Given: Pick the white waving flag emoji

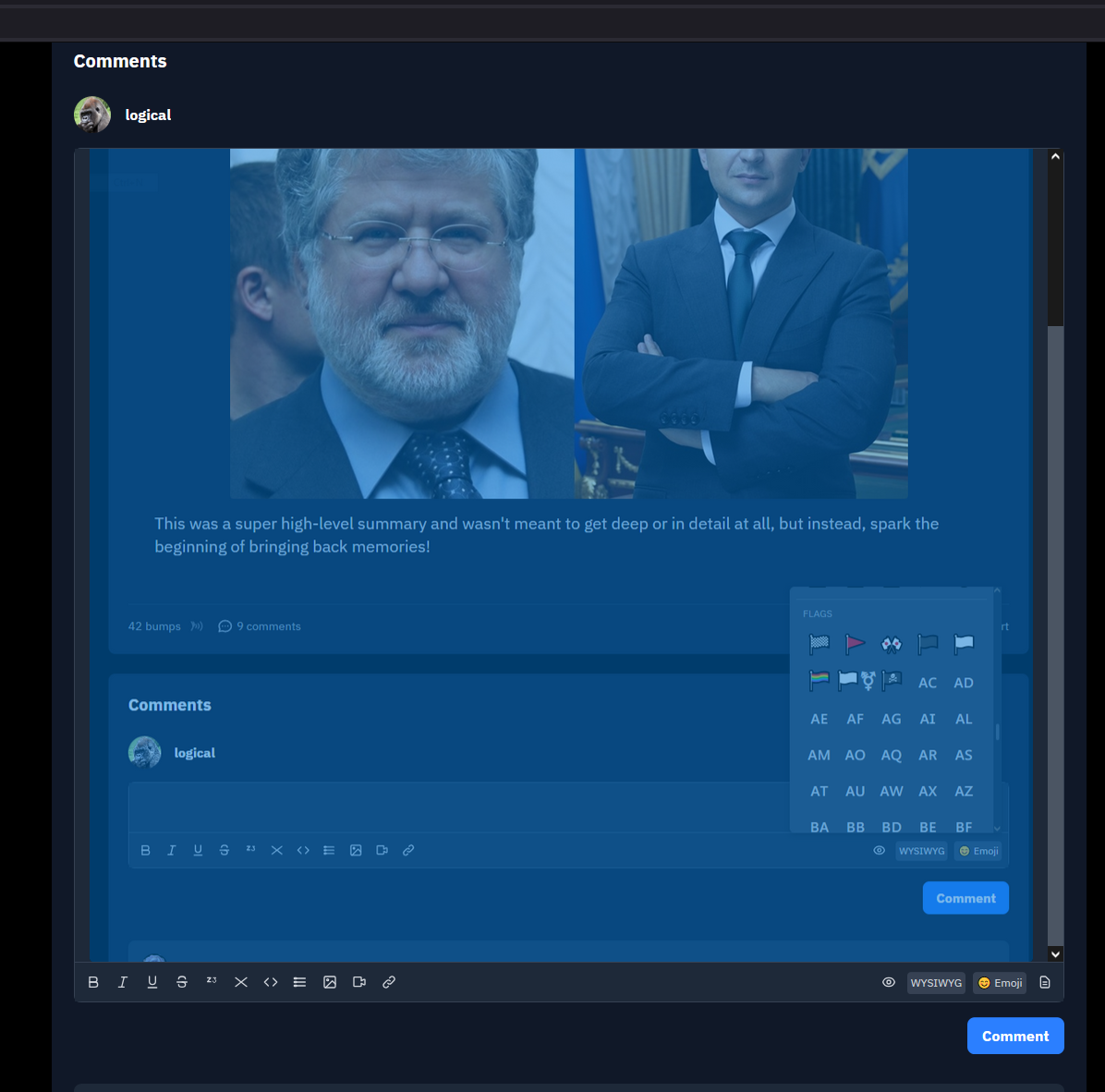Looking at the screenshot, I should tap(964, 644).
